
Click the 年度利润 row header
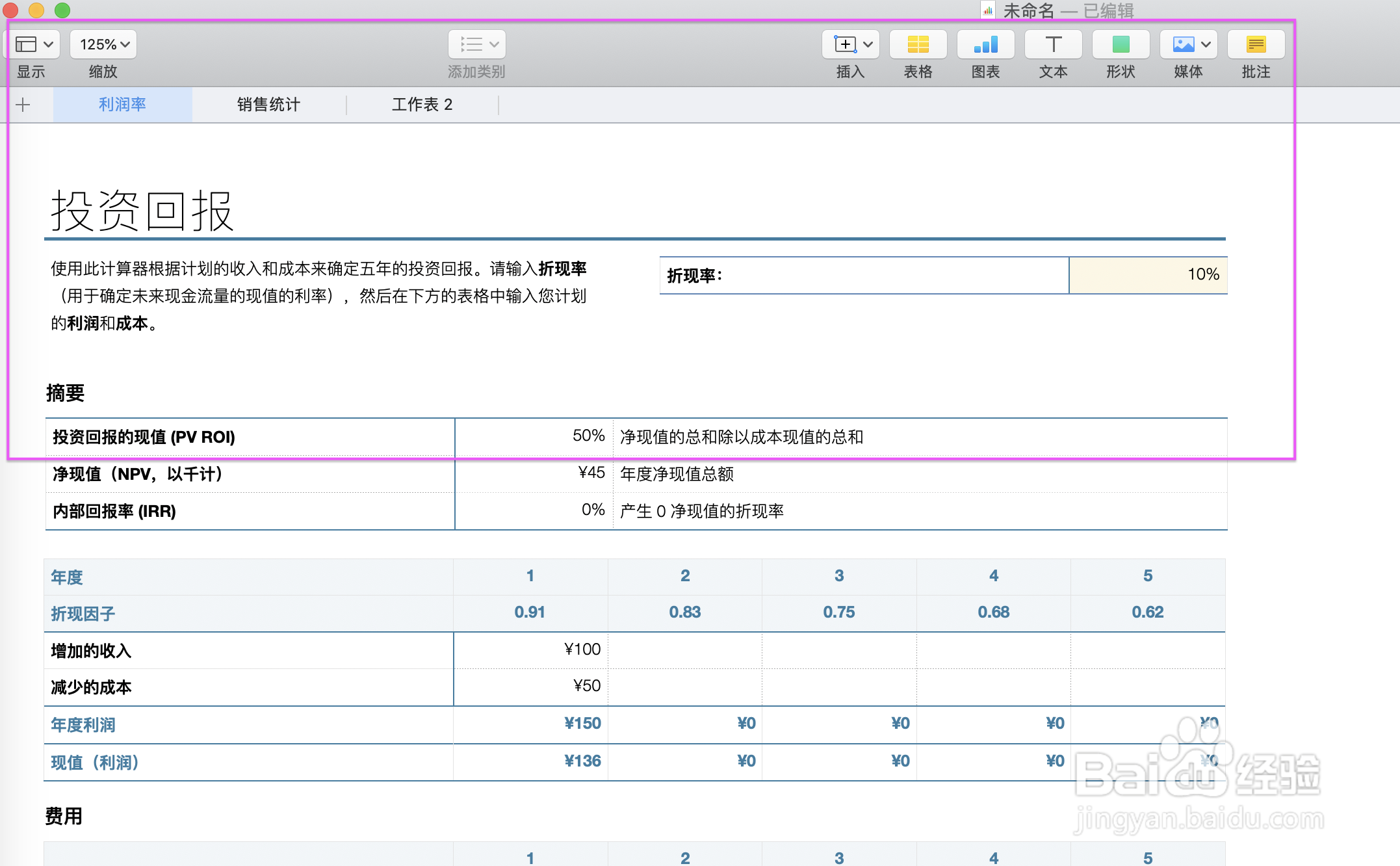pyautogui.click(x=248, y=724)
